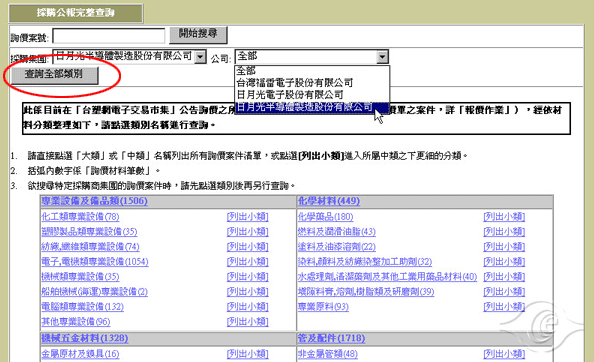Focus the 詢價案號 input field

pos(109,36)
